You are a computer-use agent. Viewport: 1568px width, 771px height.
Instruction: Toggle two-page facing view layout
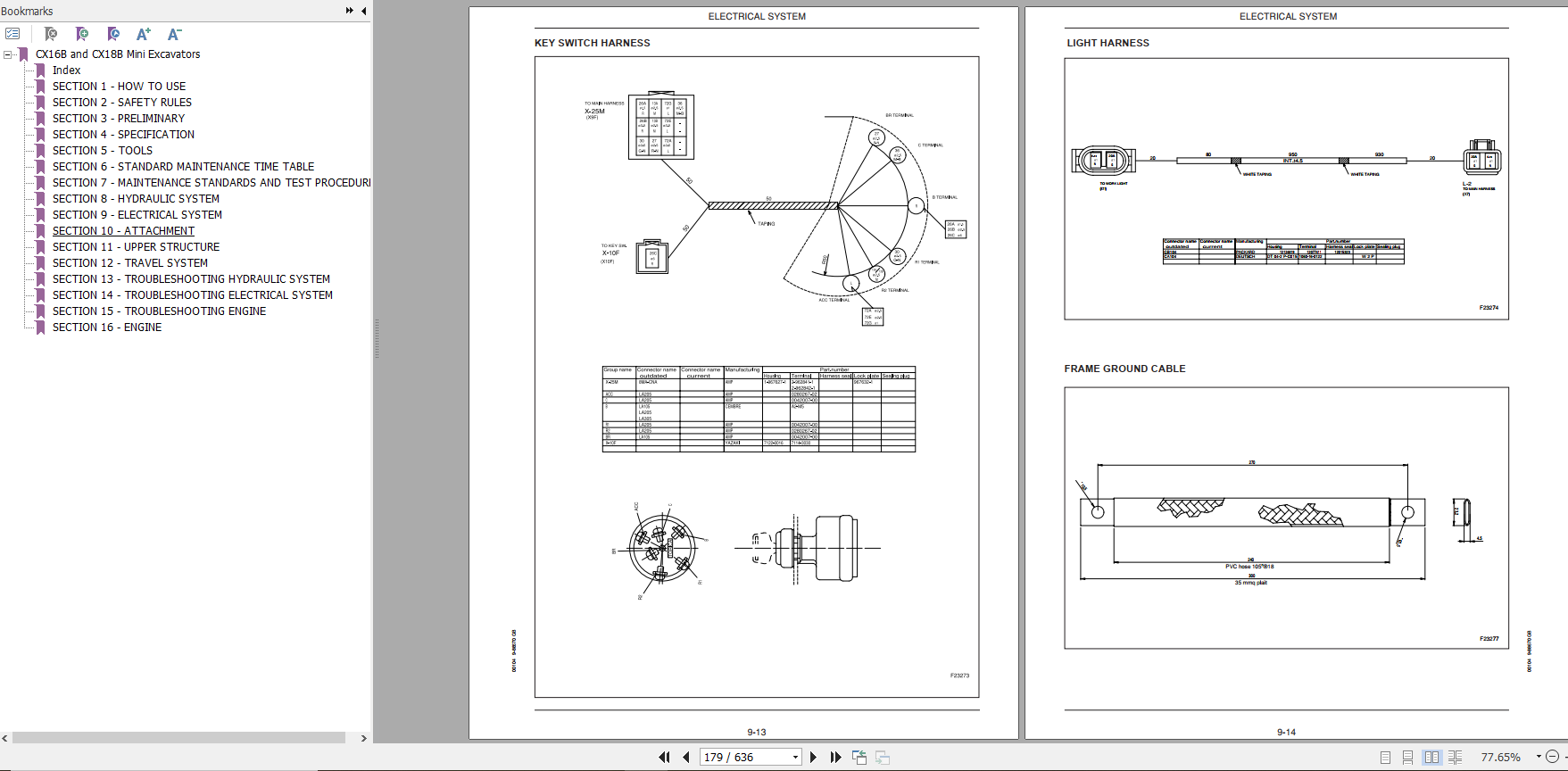tap(1431, 757)
